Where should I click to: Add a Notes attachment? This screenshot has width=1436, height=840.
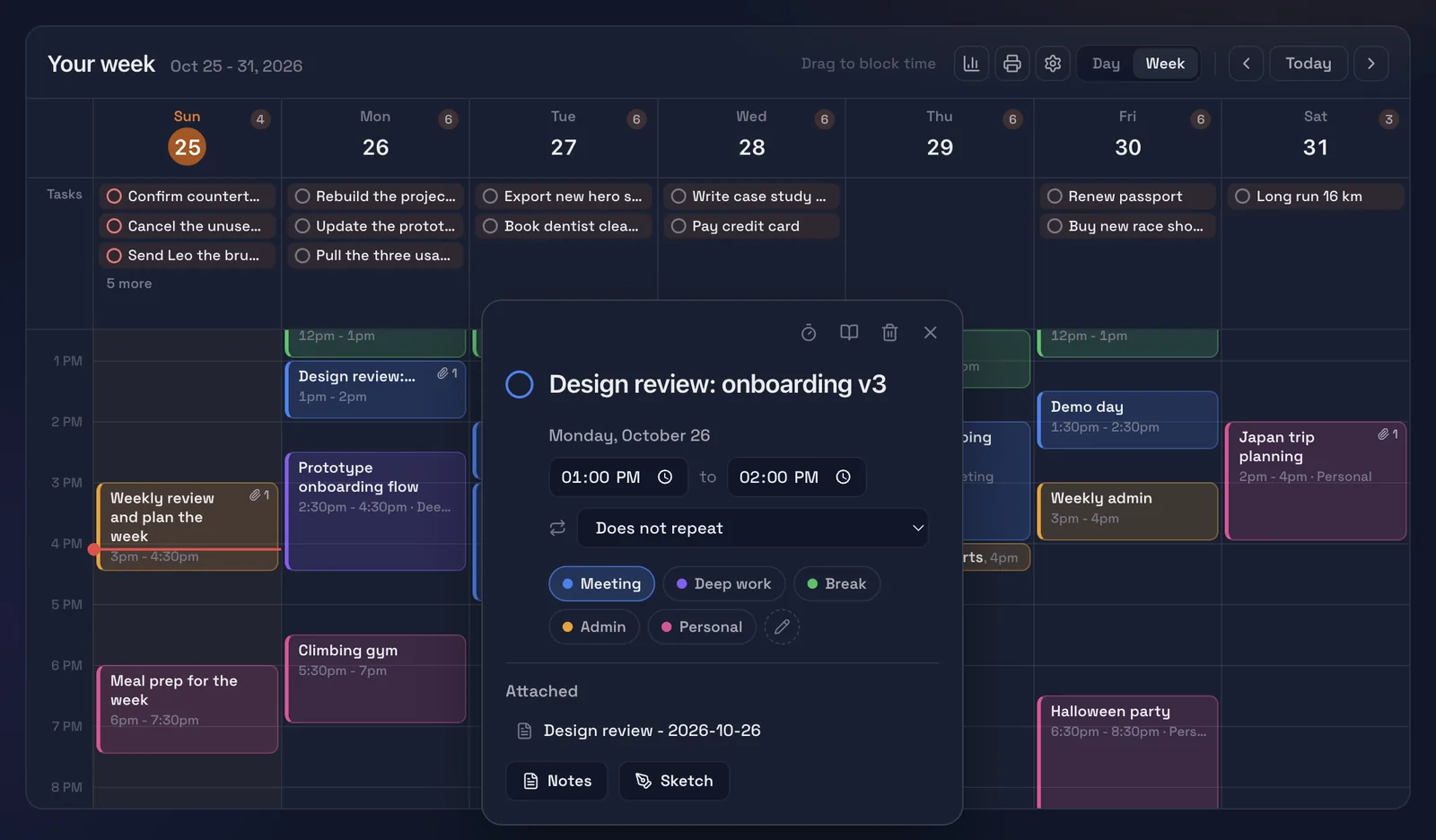tap(556, 781)
